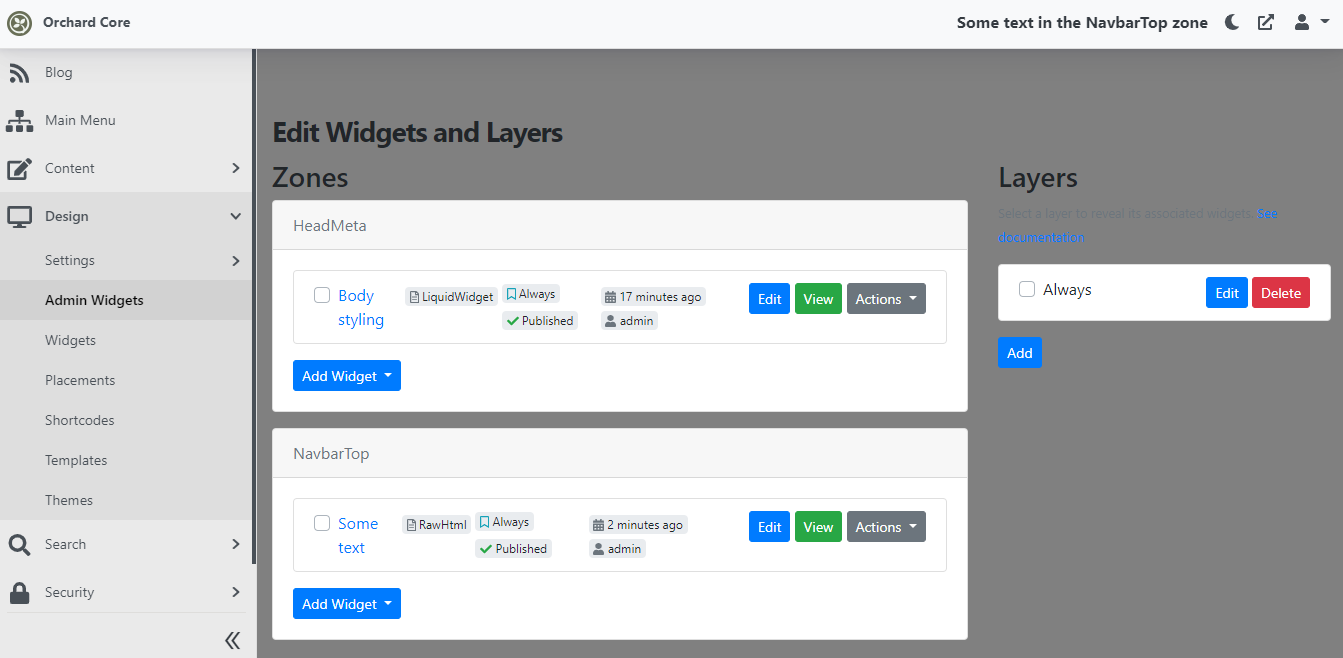Click the 2 minutes ago date badge
The height and width of the screenshot is (658, 1343).
[x=638, y=525]
